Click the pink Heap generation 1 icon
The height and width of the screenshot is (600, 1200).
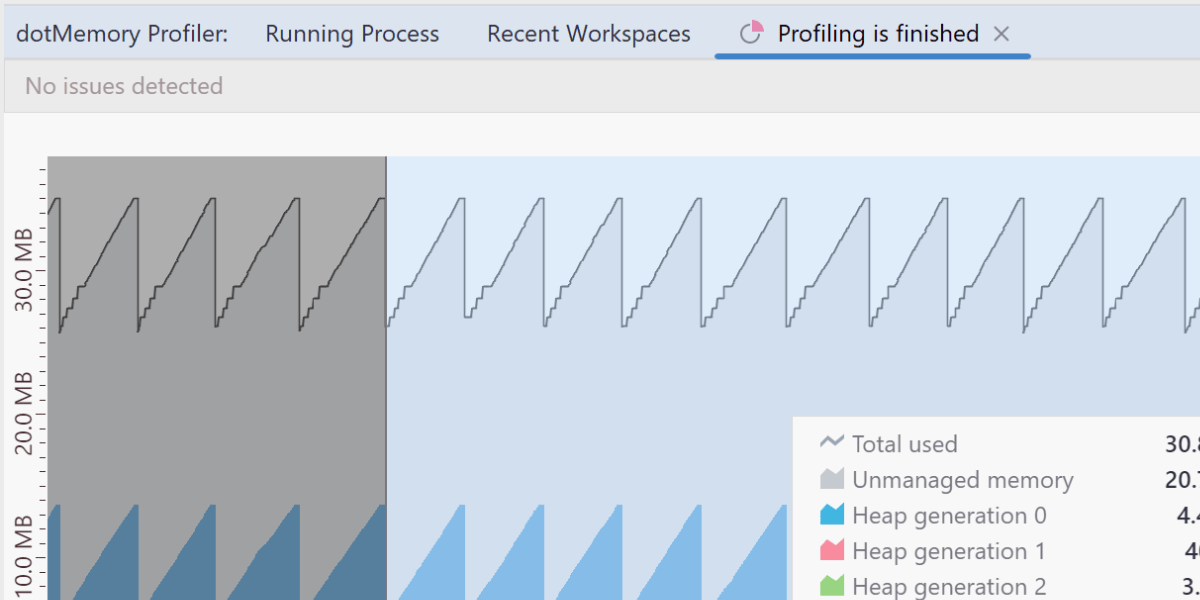pyautogui.click(x=832, y=552)
